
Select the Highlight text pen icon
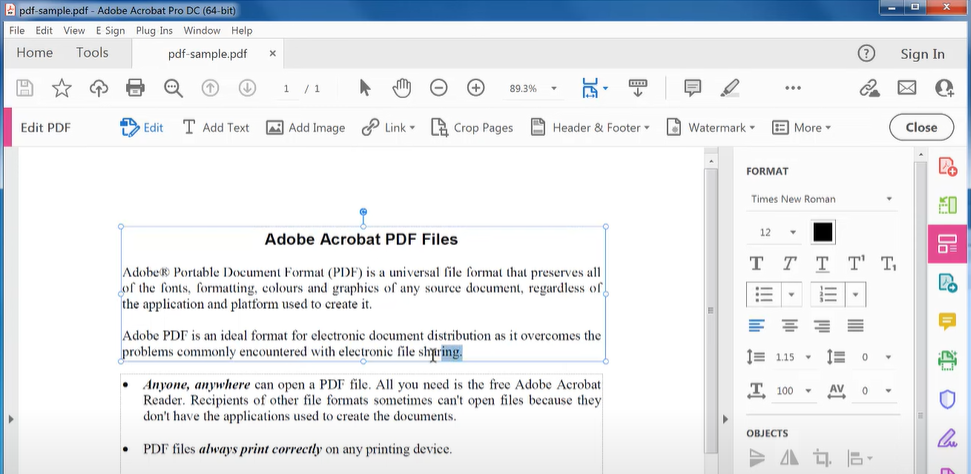[730, 88]
